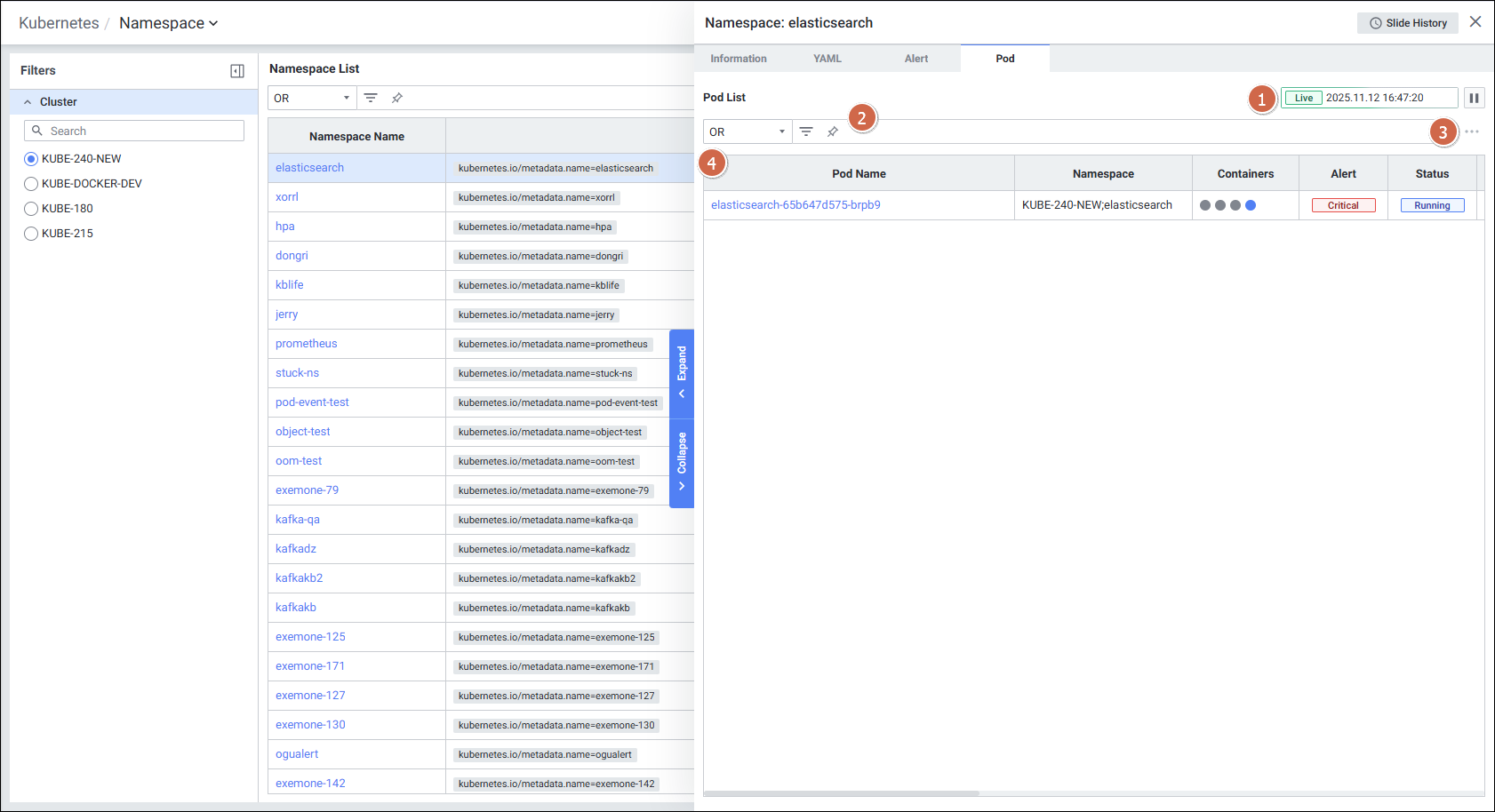Image resolution: width=1495 pixels, height=812 pixels.
Task: Click the Slide History button
Action: pos(1407,23)
